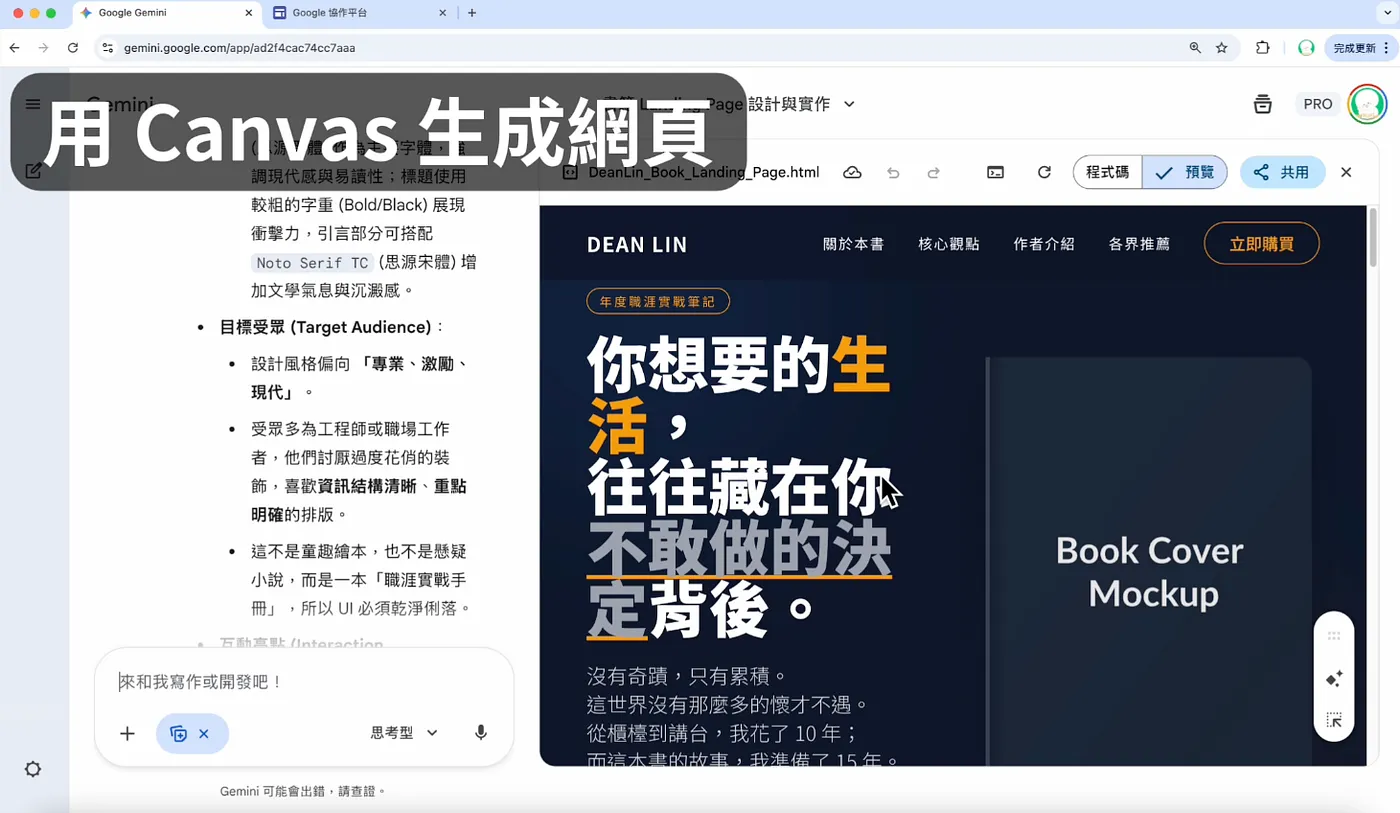
Task: Bookmark this page with the star icon
Action: point(1221,48)
